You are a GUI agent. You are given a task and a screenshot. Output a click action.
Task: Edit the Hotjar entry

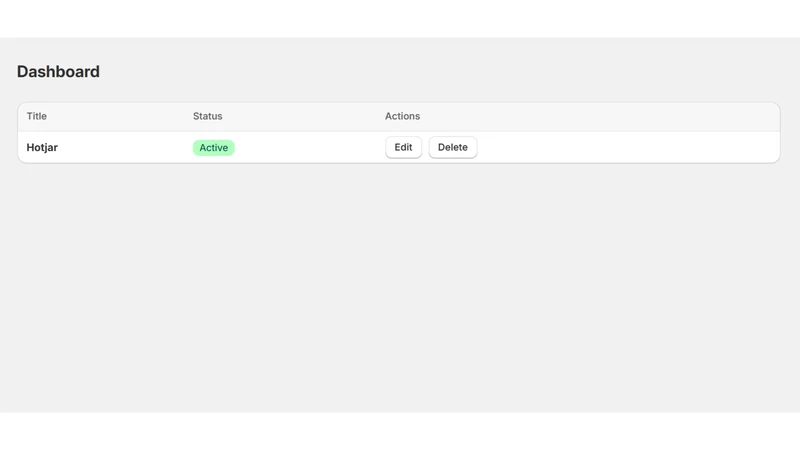coord(403,147)
